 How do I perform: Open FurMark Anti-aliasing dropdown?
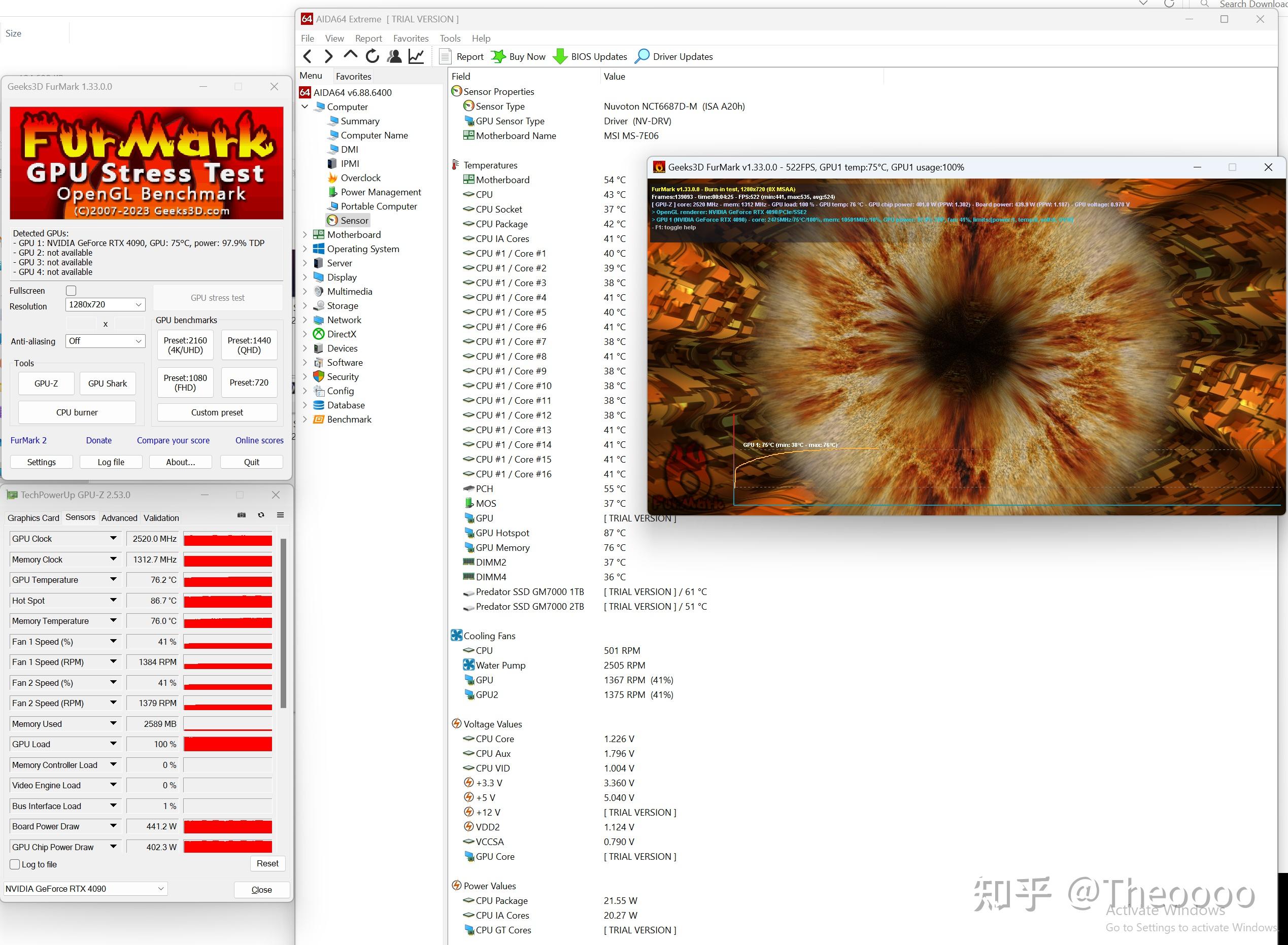point(105,341)
